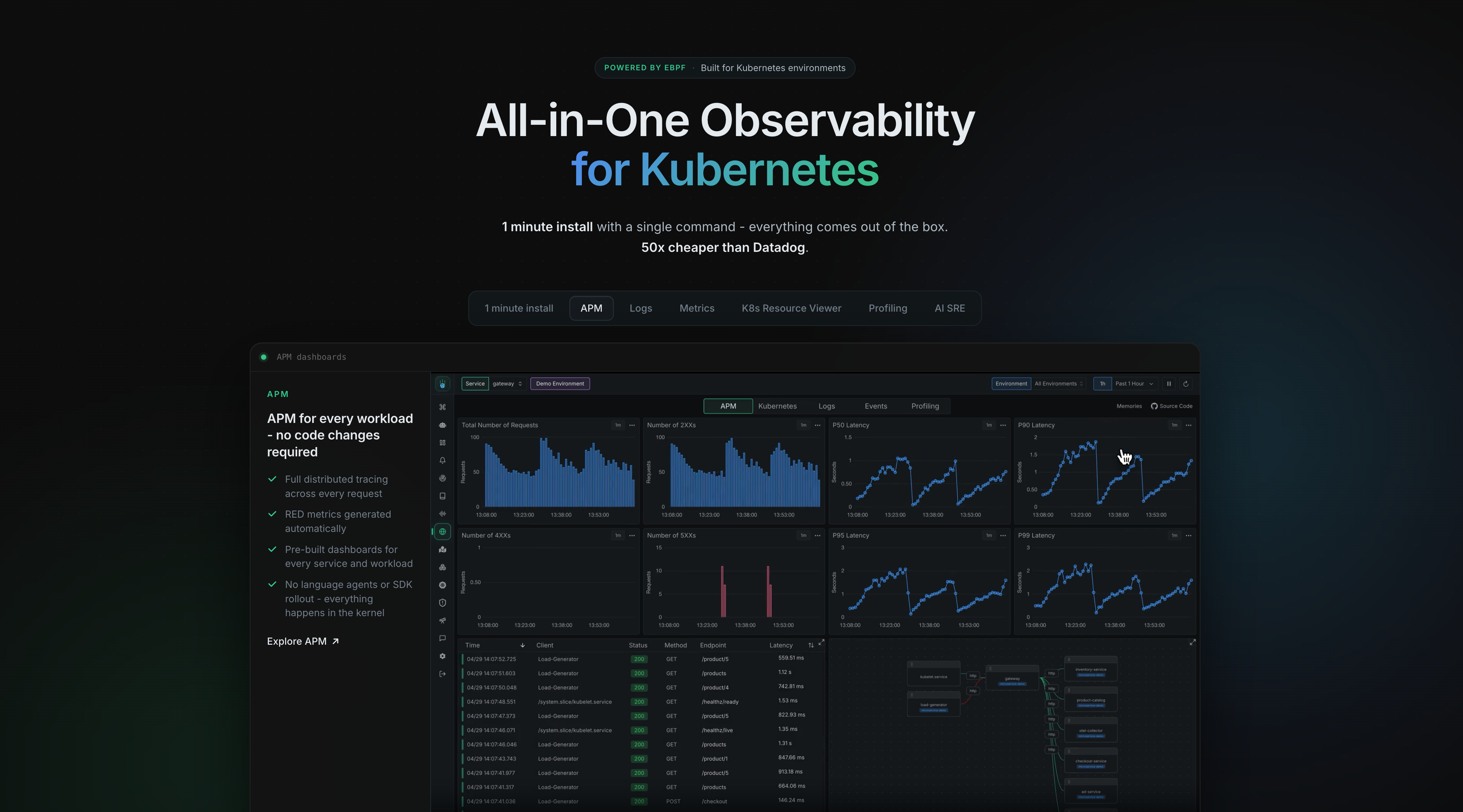Open the telescope icon in the sidebar
1463x812 pixels.
(442, 621)
